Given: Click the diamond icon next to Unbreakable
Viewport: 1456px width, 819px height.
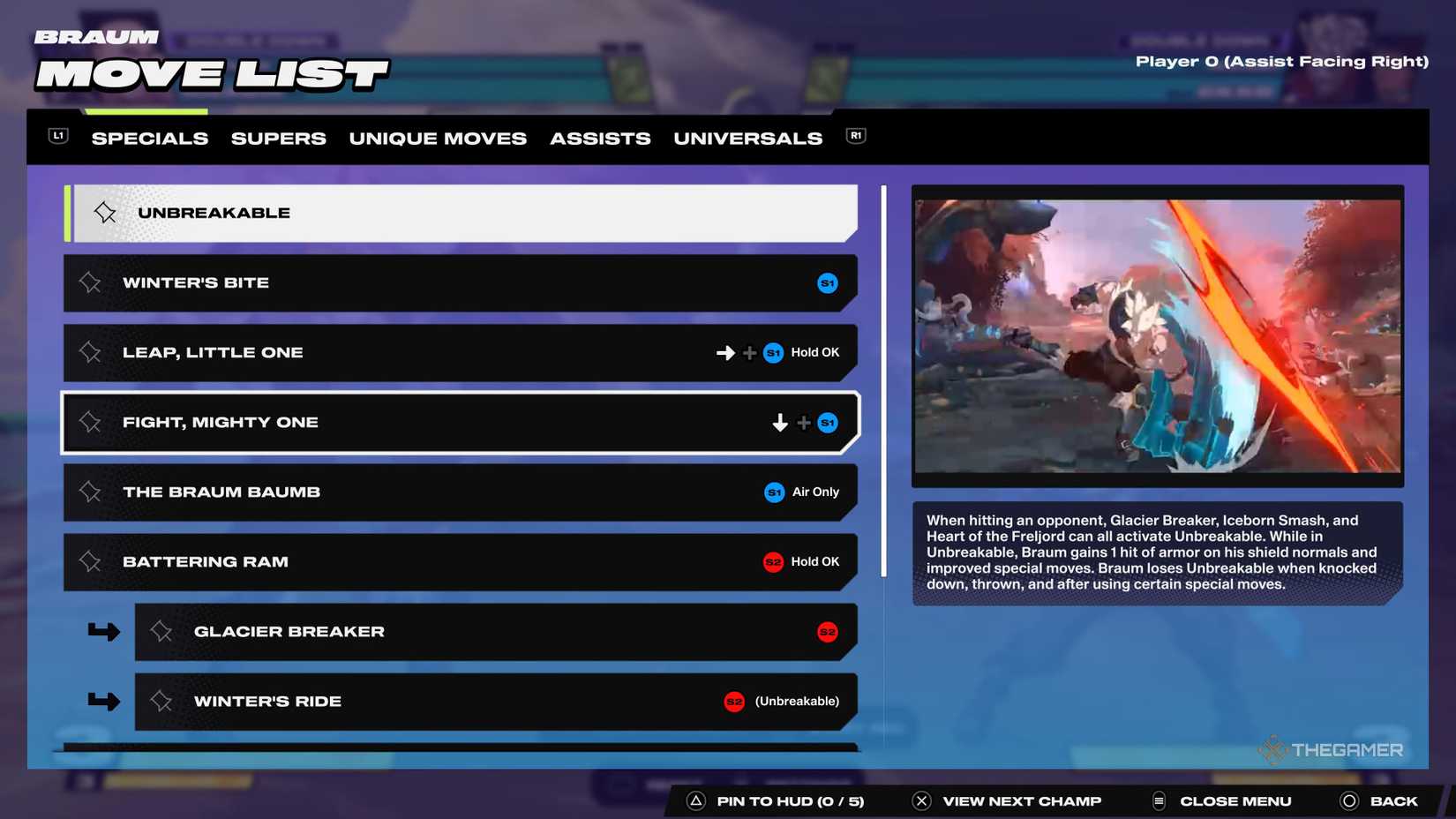Looking at the screenshot, I should 104,212.
